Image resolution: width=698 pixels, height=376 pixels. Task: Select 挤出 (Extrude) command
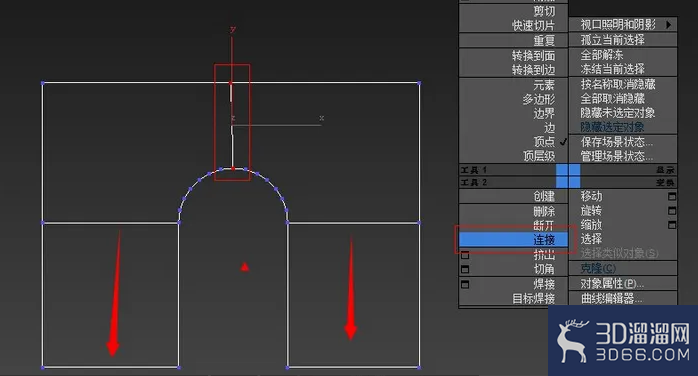[x=544, y=255]
